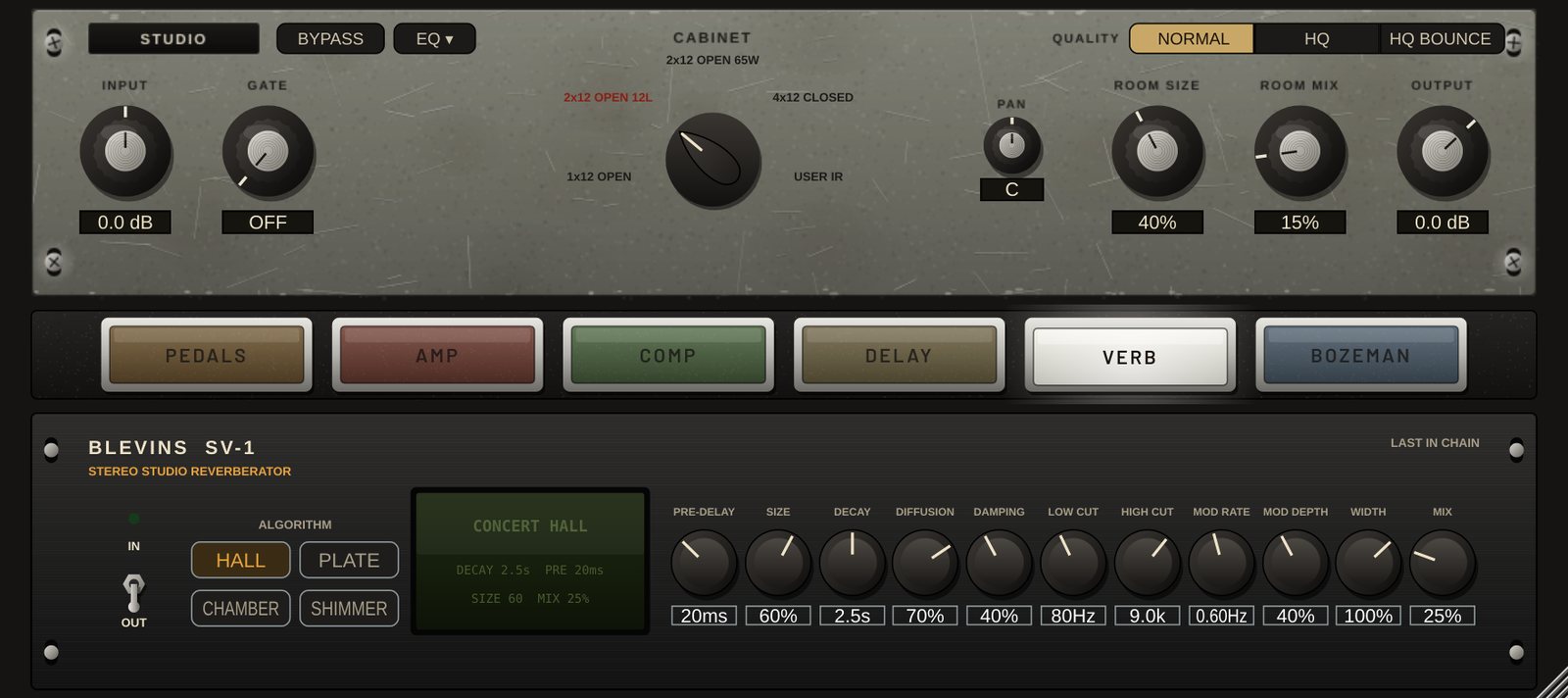The image size is (1568, 698).
Task: Click the DAMPING knob
Action: pos(999,564)
